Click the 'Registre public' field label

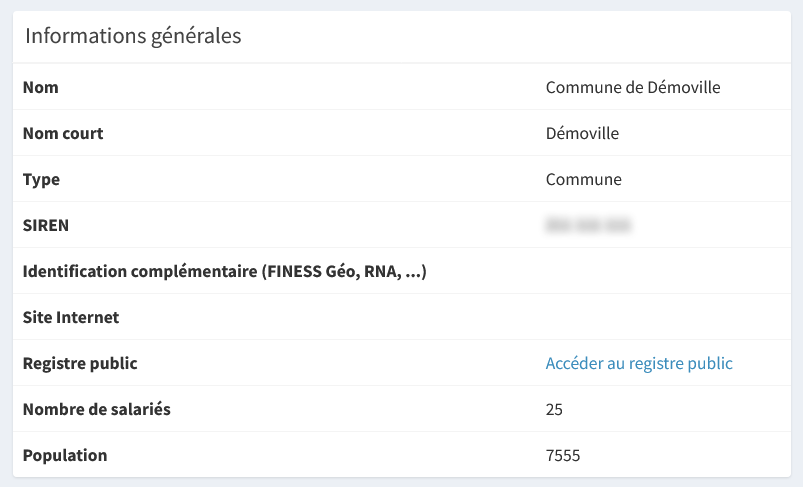click(x=80, y=364)
